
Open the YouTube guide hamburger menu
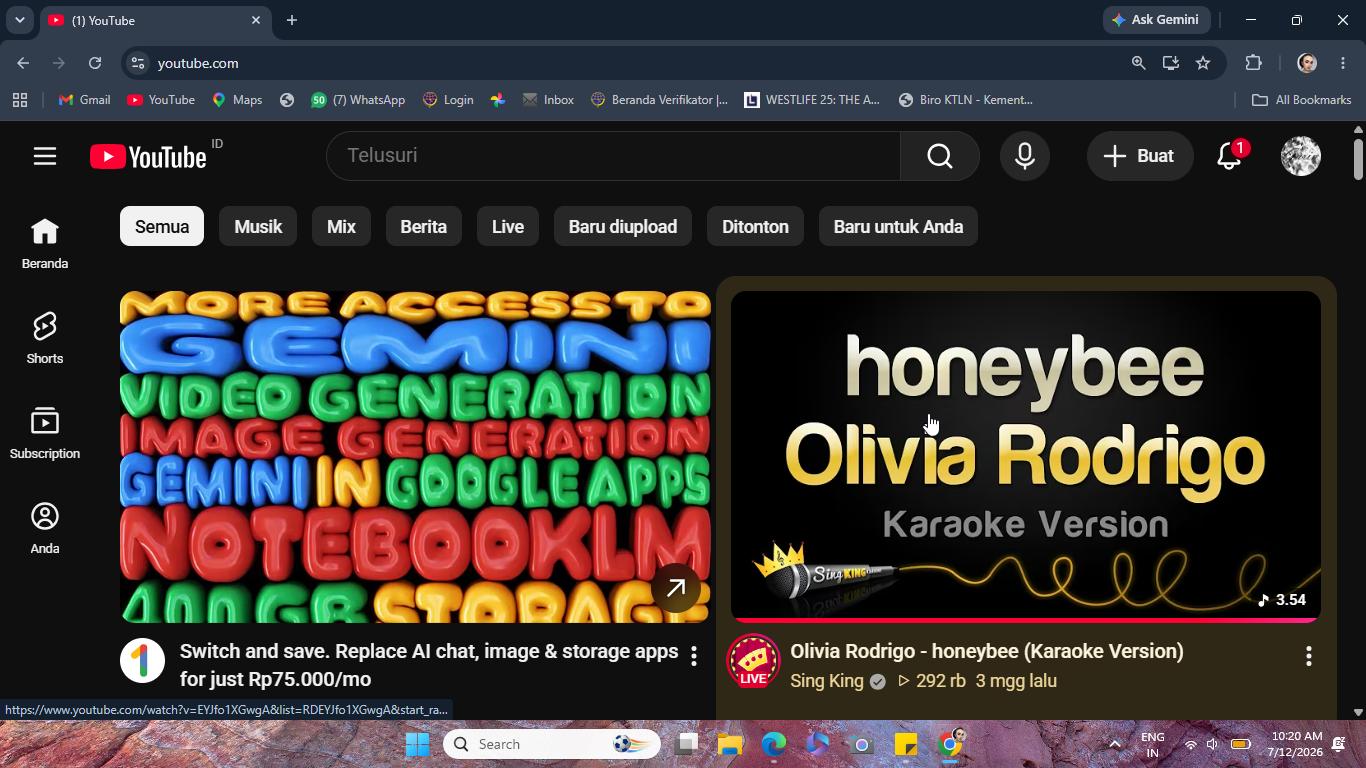click(45, 156)
